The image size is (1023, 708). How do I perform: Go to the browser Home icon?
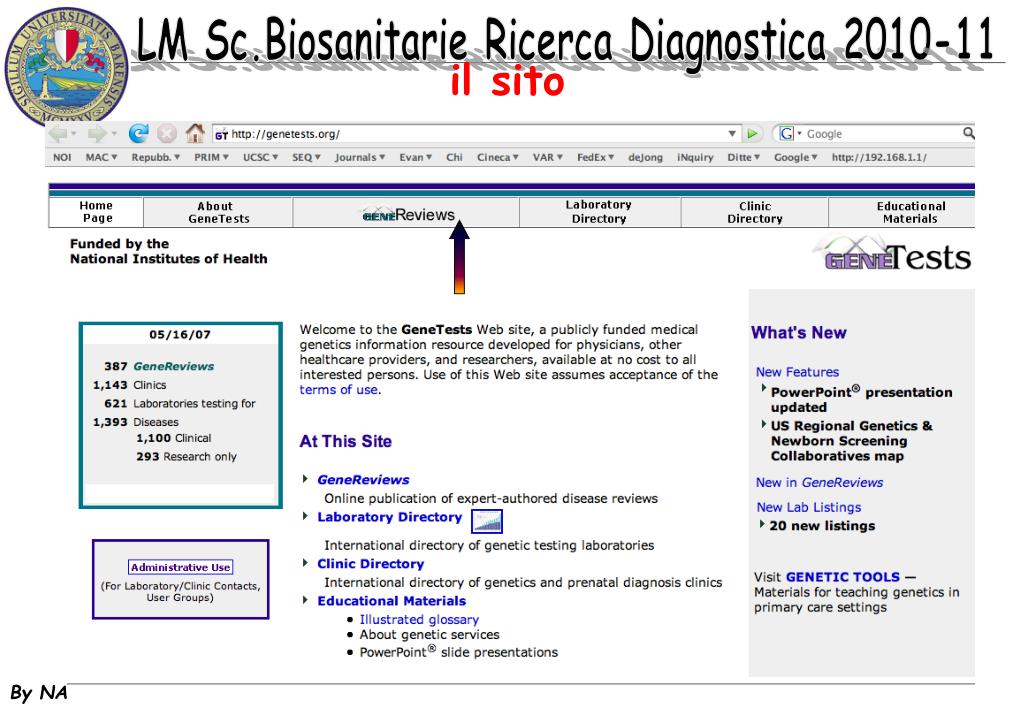tap(195, 133)
